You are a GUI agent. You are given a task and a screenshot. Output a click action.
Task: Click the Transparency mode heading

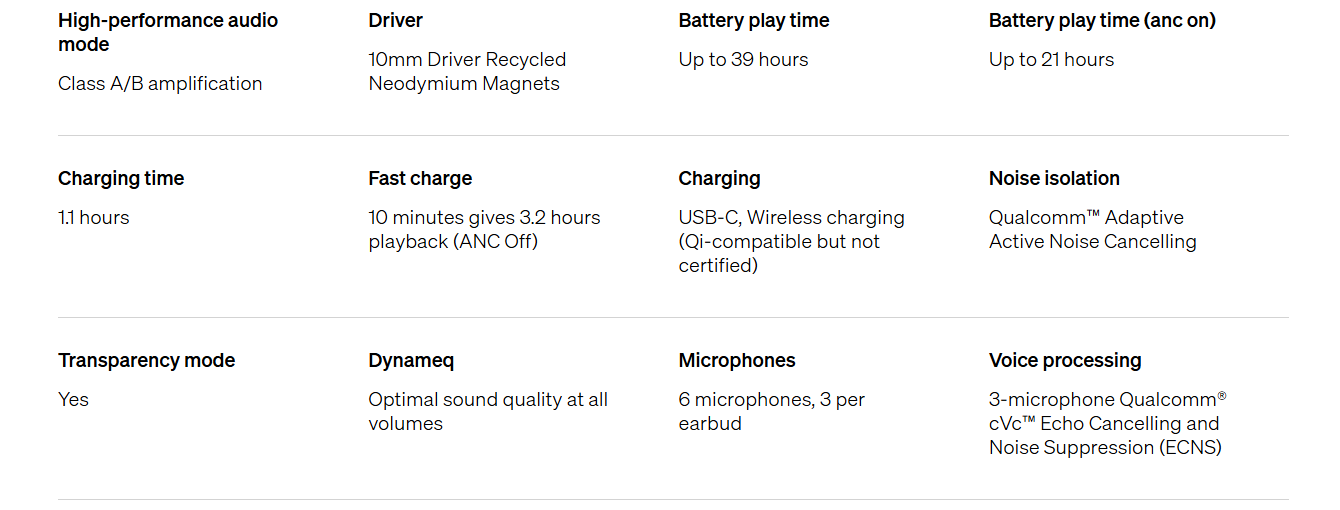[x=146, y=360]
